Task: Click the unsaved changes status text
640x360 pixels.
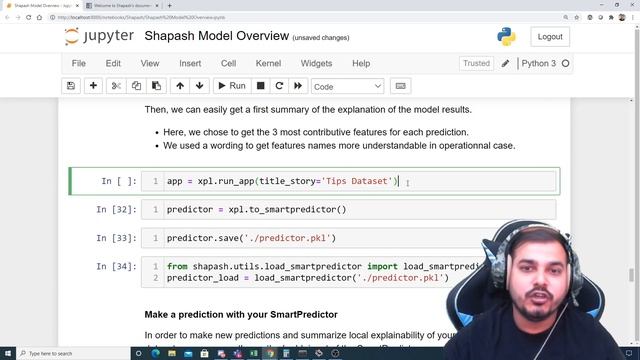Action: [321, 38]
